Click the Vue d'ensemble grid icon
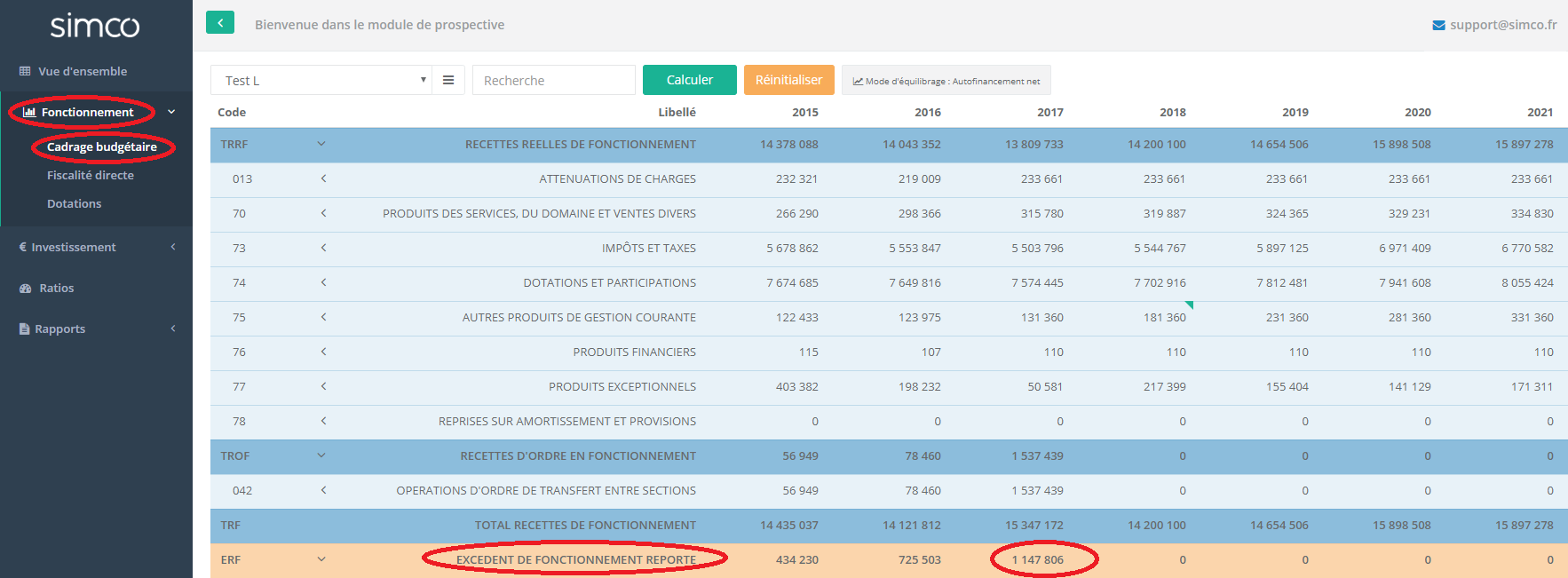The height and width of the screenshot is (578, 1568). tap(25, 72)
